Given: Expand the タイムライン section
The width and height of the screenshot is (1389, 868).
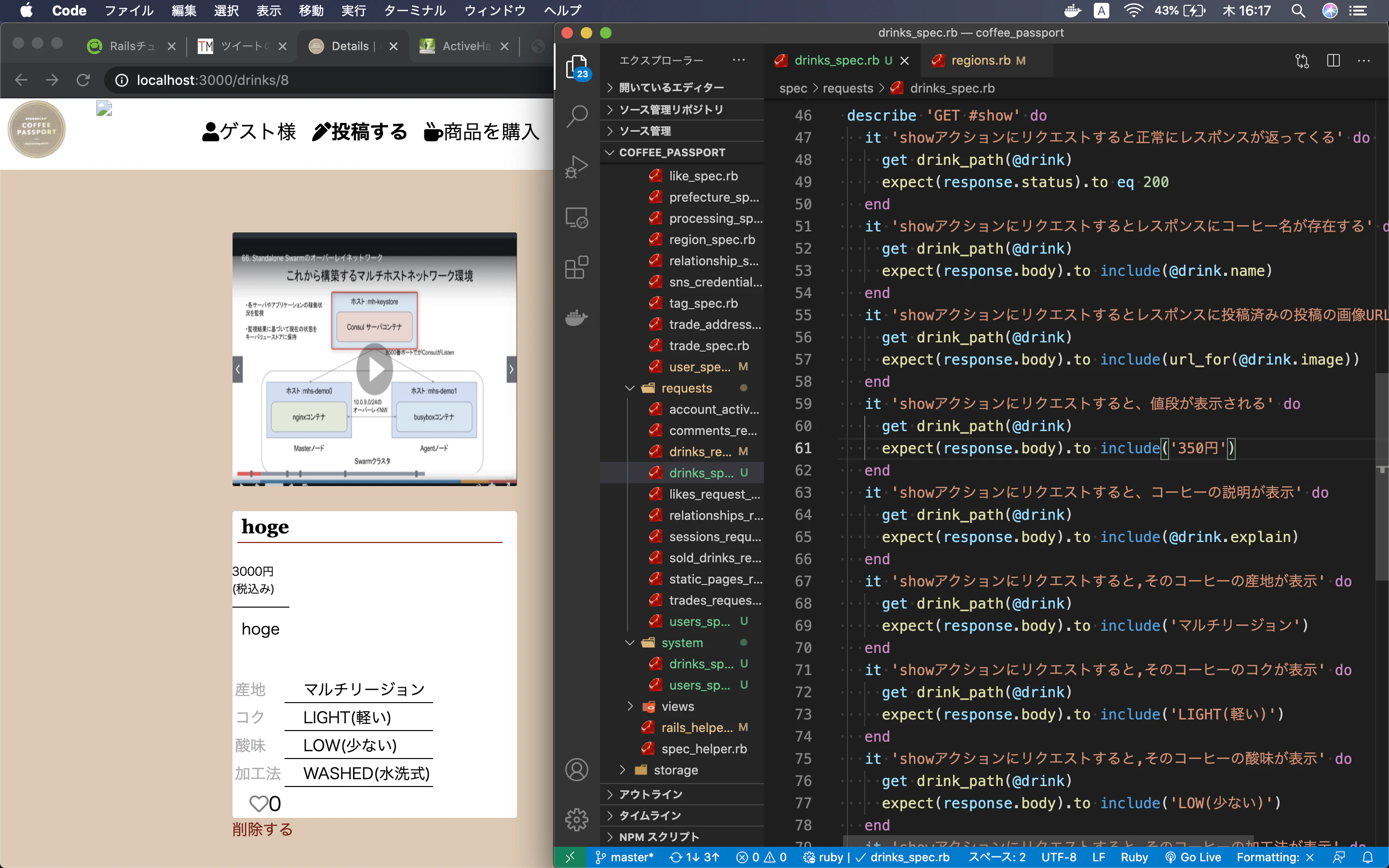Looking at the screenshot, I should (x=682, y=815).
